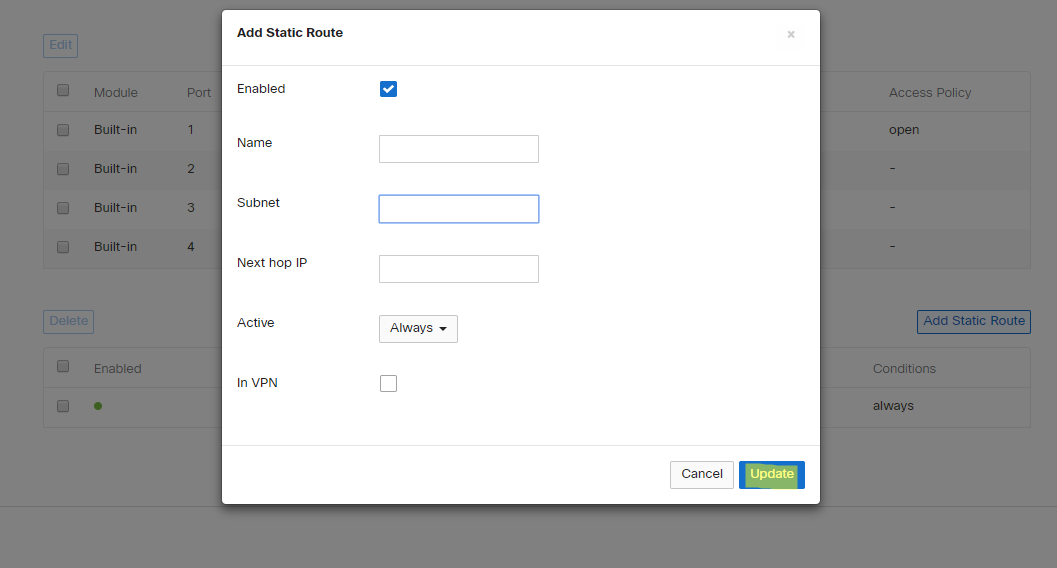Check the Built-in port 2 row checkbox
The height and width of the screenshot is (568, 1057).
point(63,169)
